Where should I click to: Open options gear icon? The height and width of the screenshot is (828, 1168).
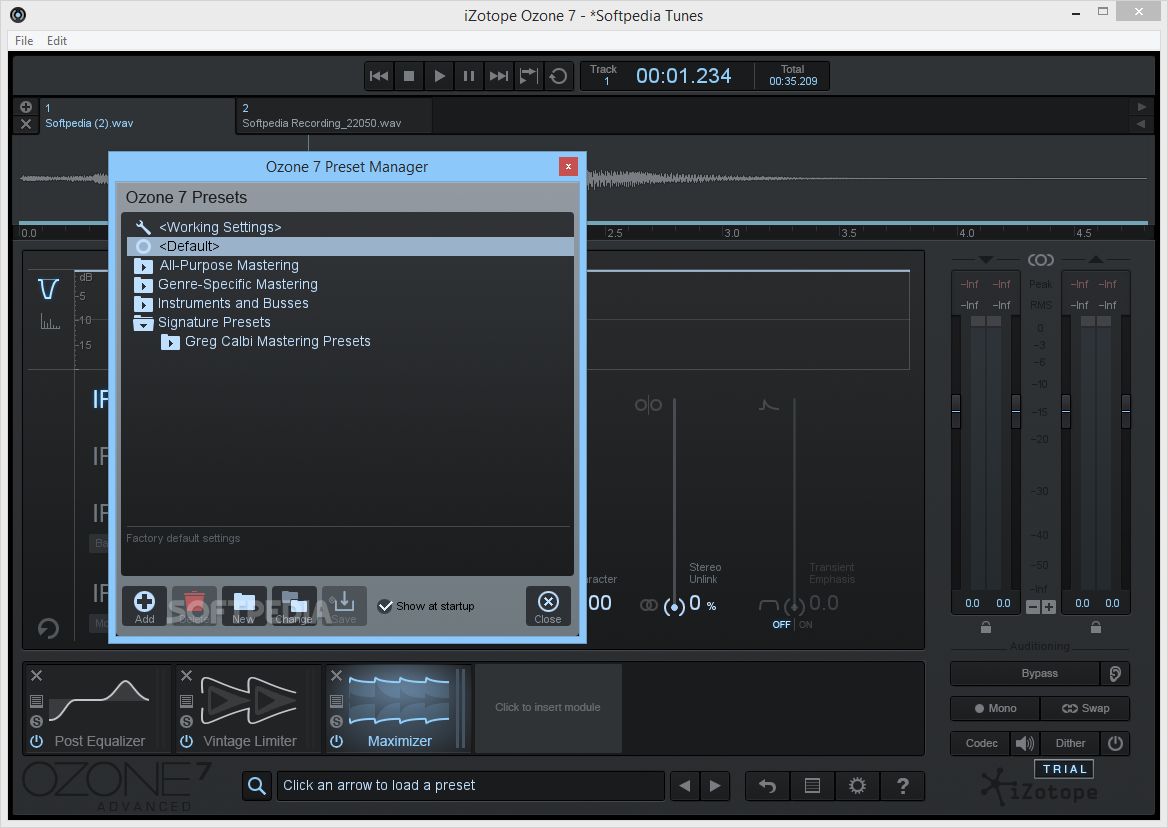coord(857,786)
